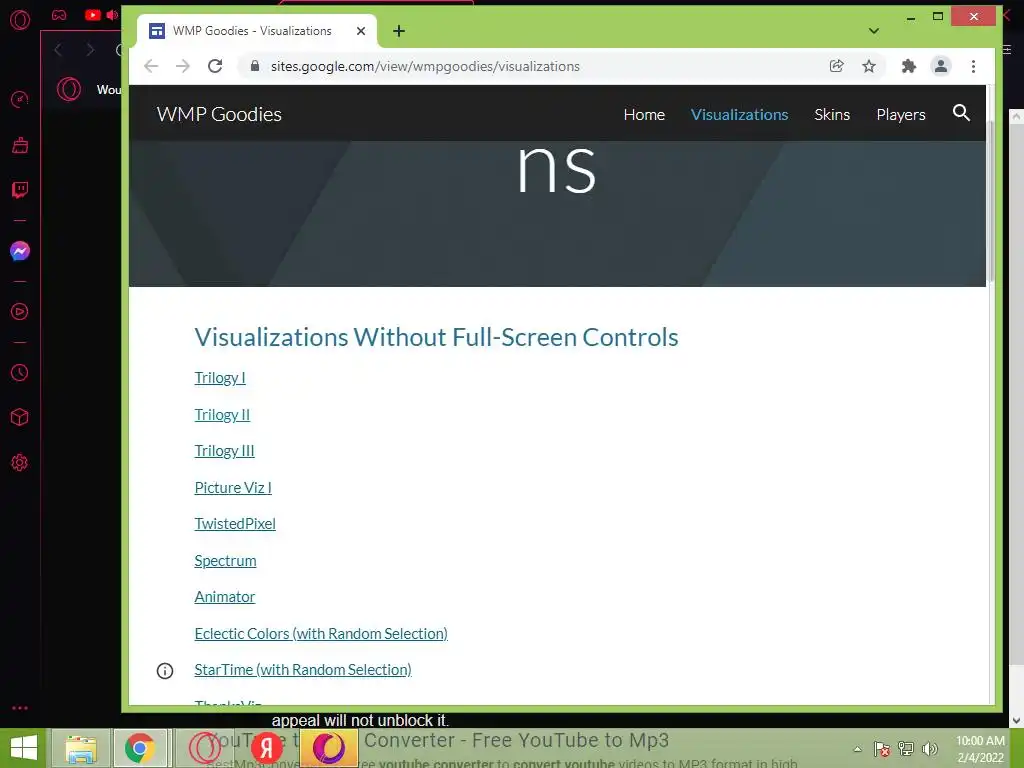Open the Trilogy II link

[222, 415]
